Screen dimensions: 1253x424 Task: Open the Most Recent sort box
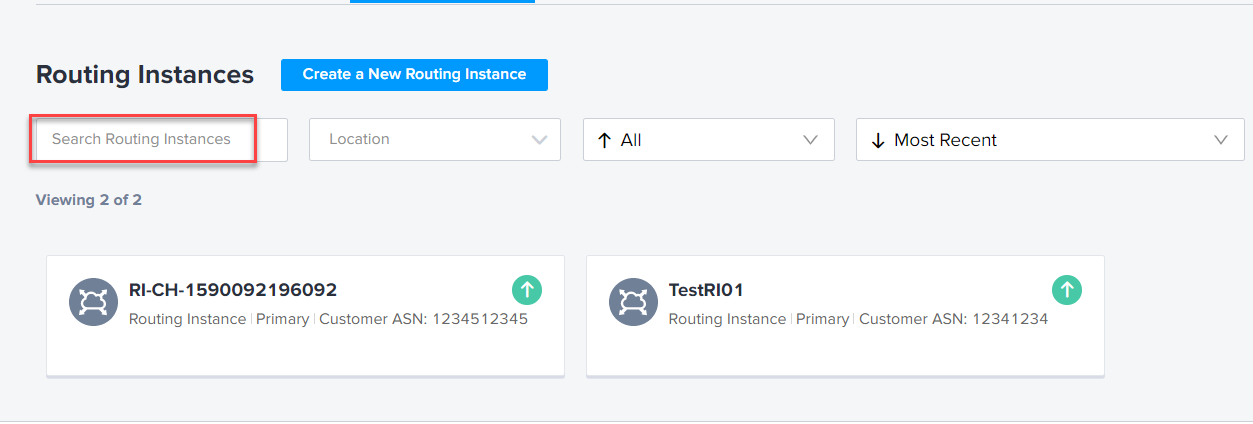tap(1050, 140)
